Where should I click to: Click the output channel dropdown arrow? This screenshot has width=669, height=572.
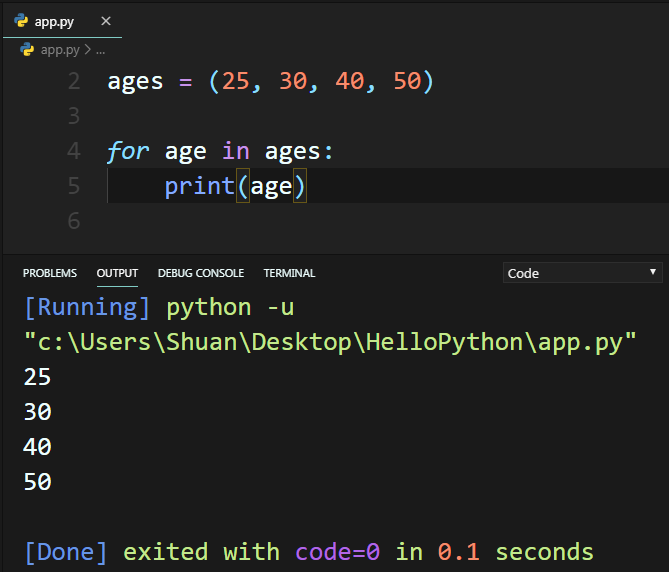652,272
